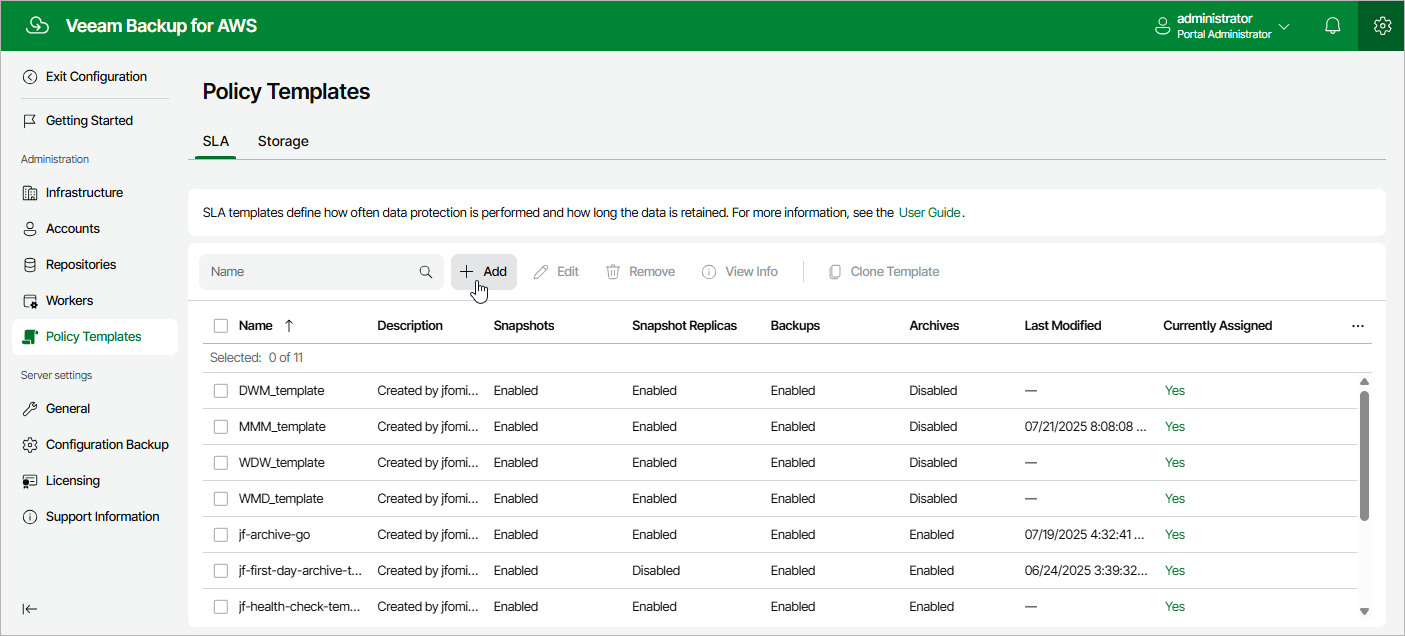
Task: Select the SLA tab
Action: click(216, 141)
